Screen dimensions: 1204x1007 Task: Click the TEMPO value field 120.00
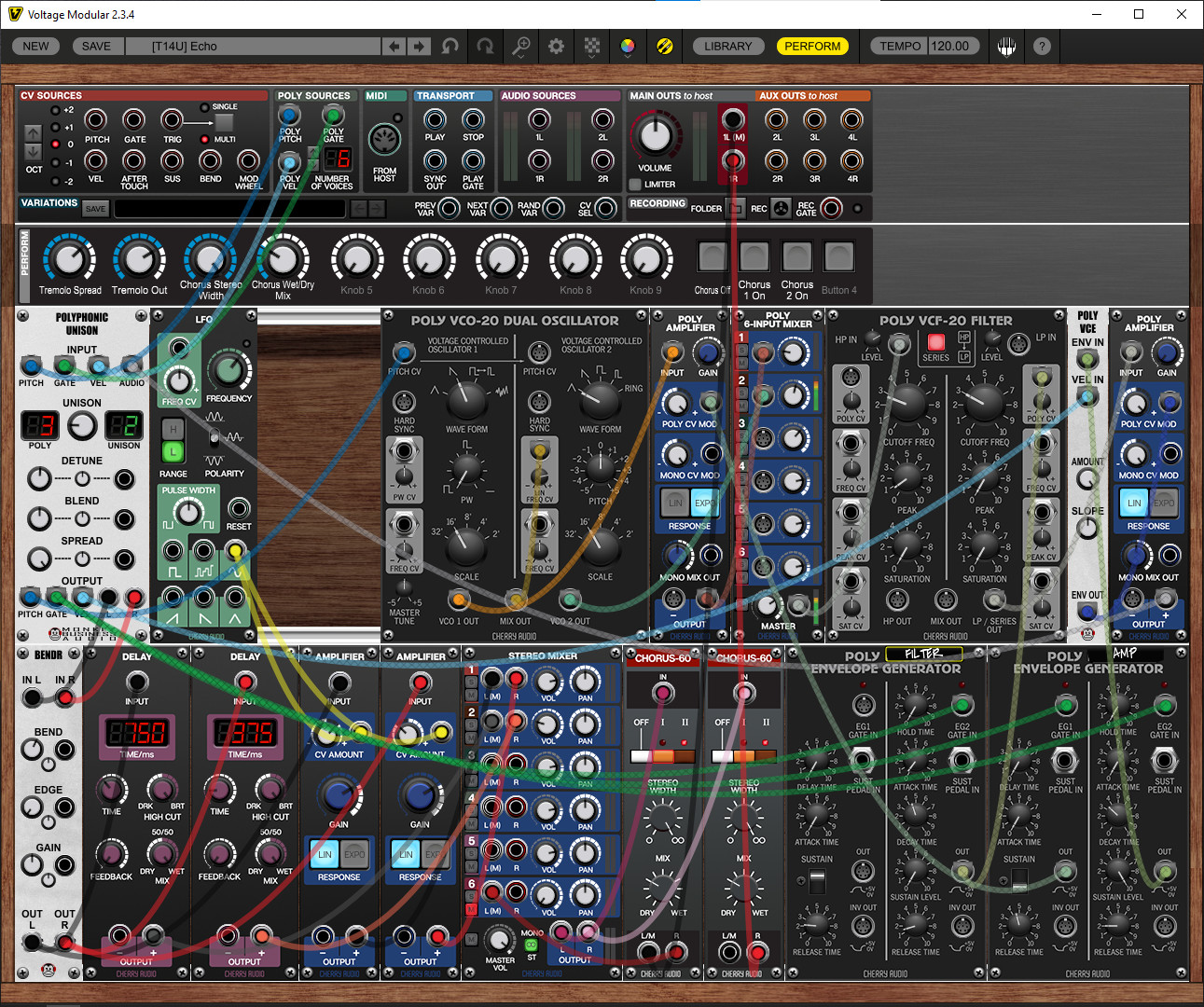click(953, 46)
